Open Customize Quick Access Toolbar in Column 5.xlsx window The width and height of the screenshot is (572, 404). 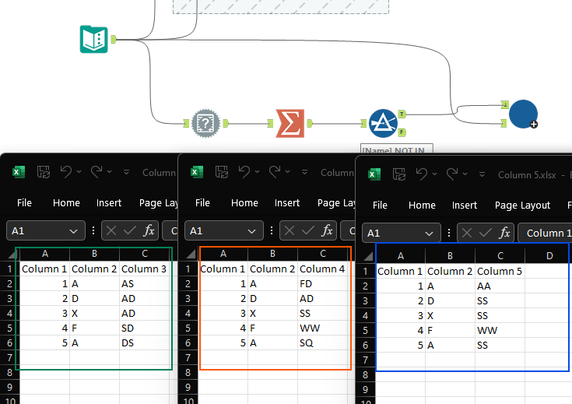(482, 174)
